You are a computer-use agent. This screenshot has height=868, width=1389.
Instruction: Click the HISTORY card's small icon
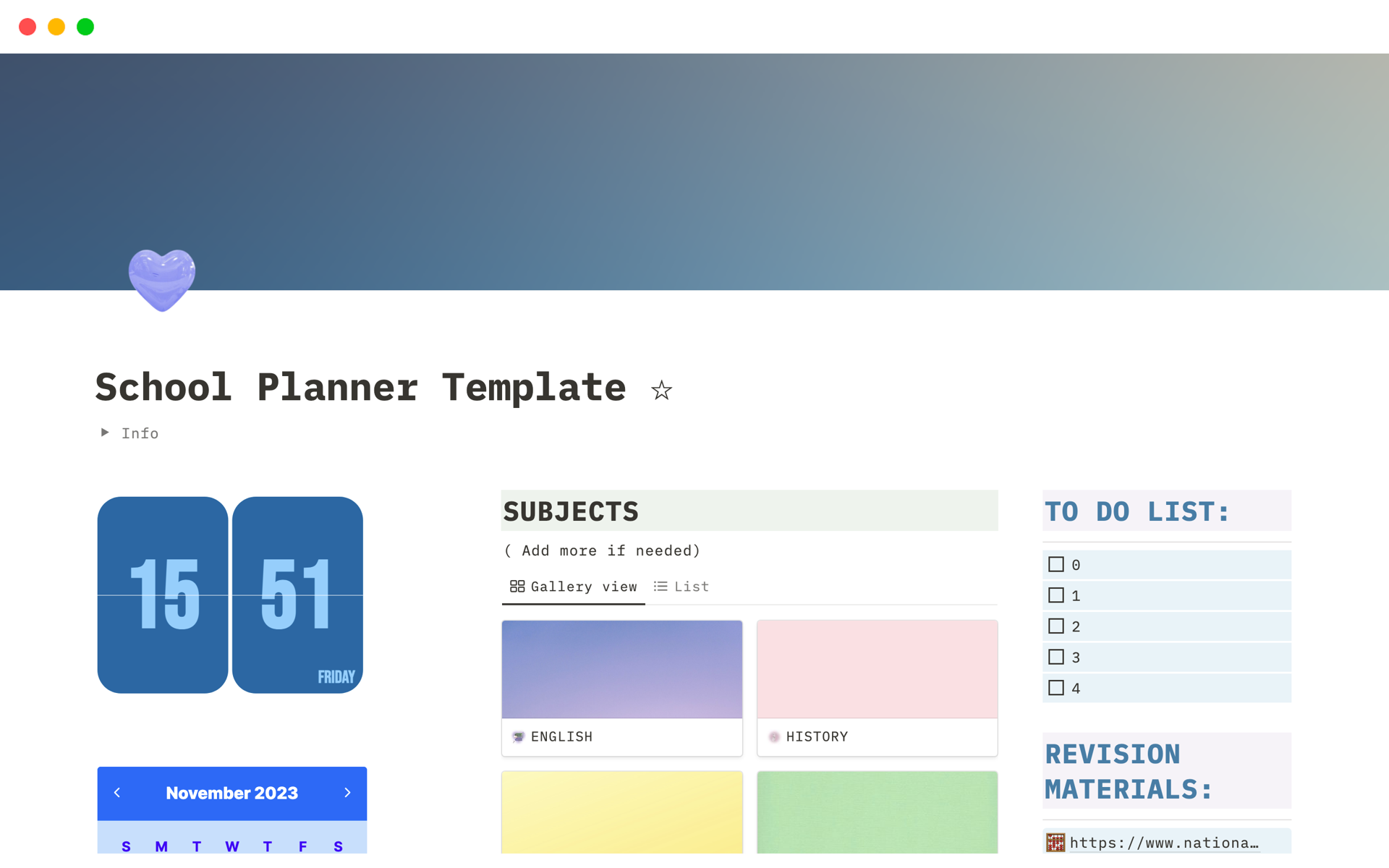773,737
